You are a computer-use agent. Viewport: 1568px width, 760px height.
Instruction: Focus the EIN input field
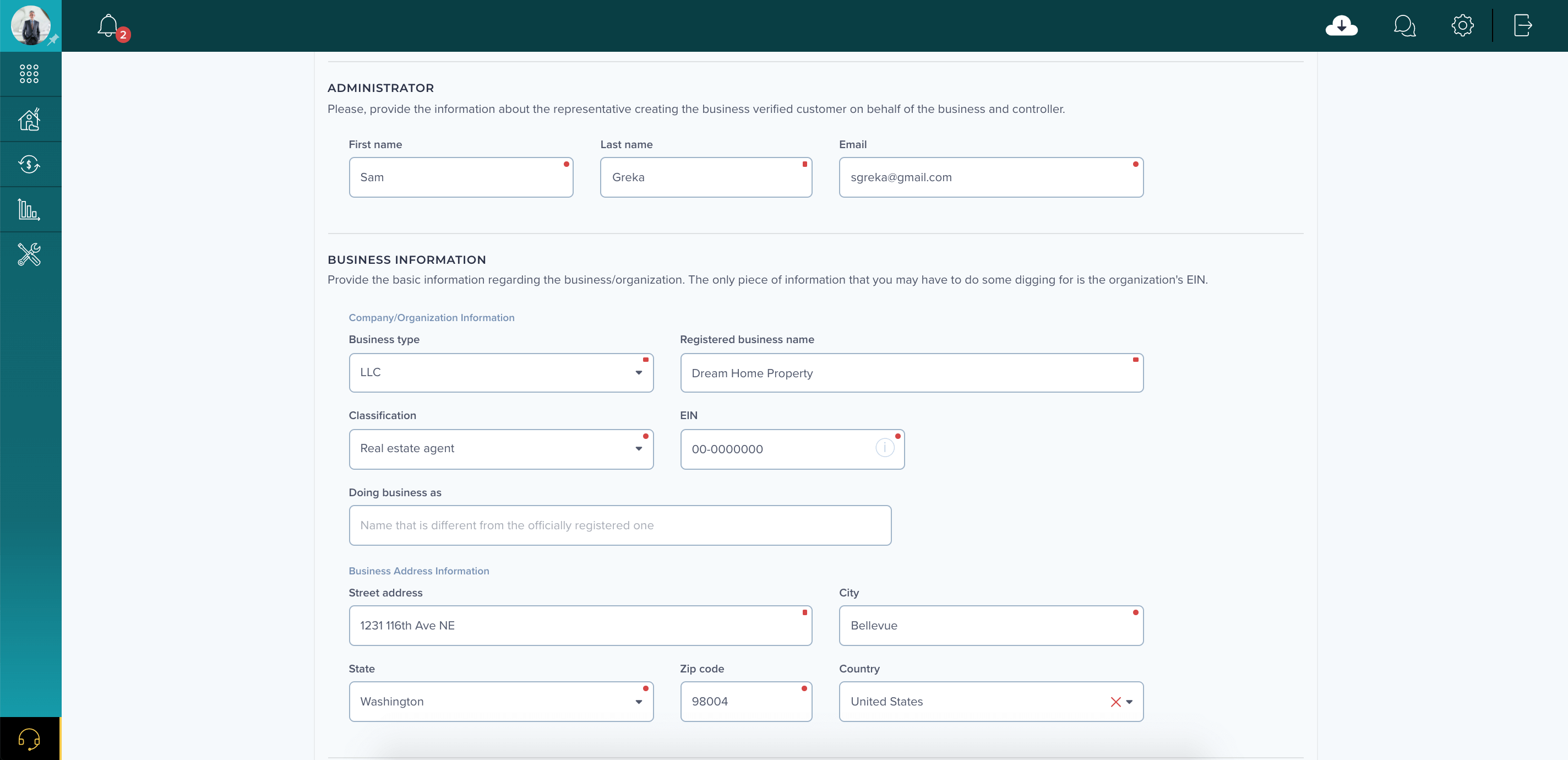[792, 449]
